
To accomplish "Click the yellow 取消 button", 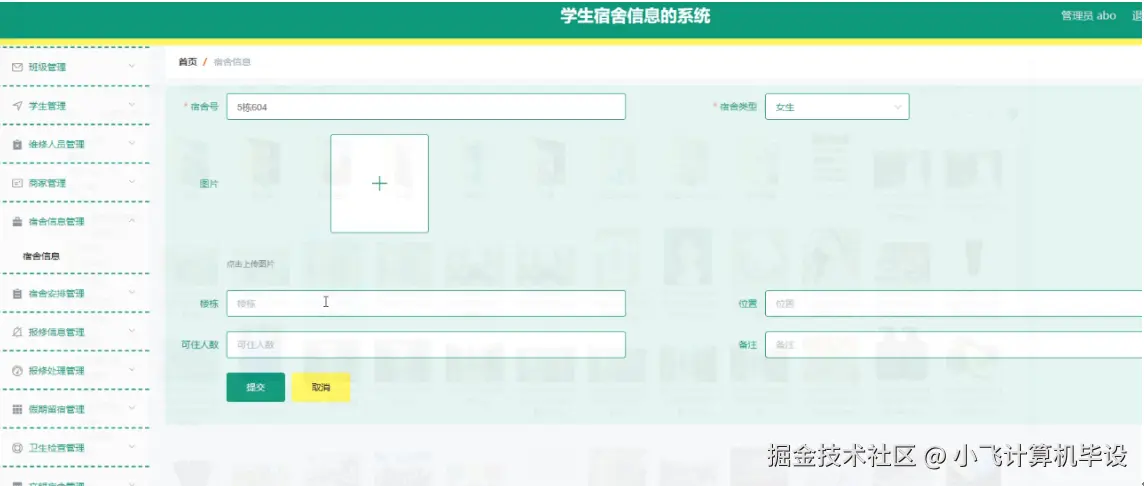I will point(321,387).
